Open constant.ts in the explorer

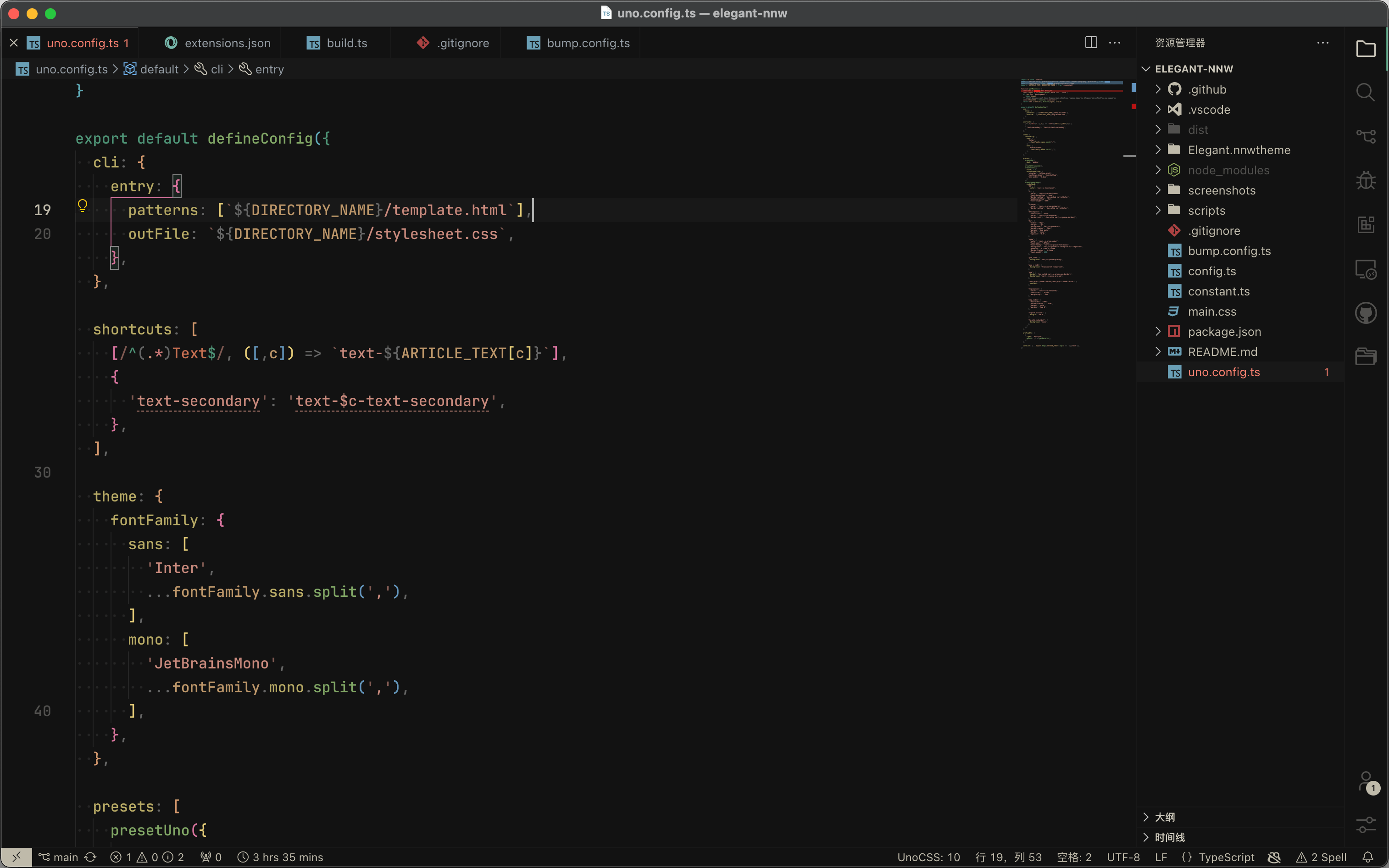1240,291
